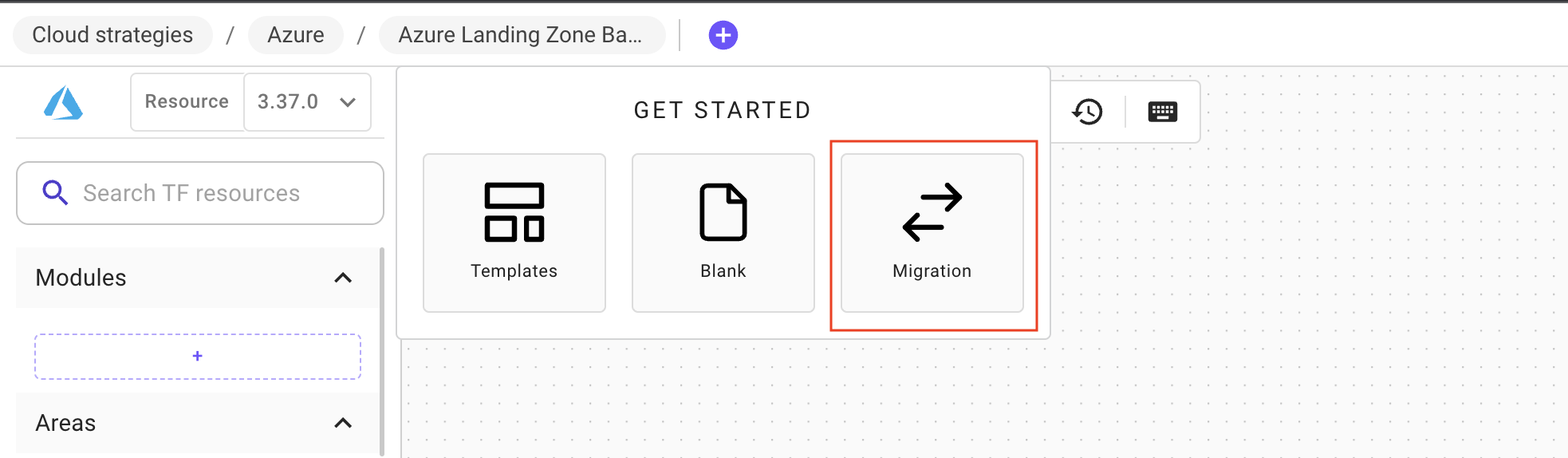Add a module with dashed plus button
Viewport: 1568px width, 458px height.
click(198, 357)
